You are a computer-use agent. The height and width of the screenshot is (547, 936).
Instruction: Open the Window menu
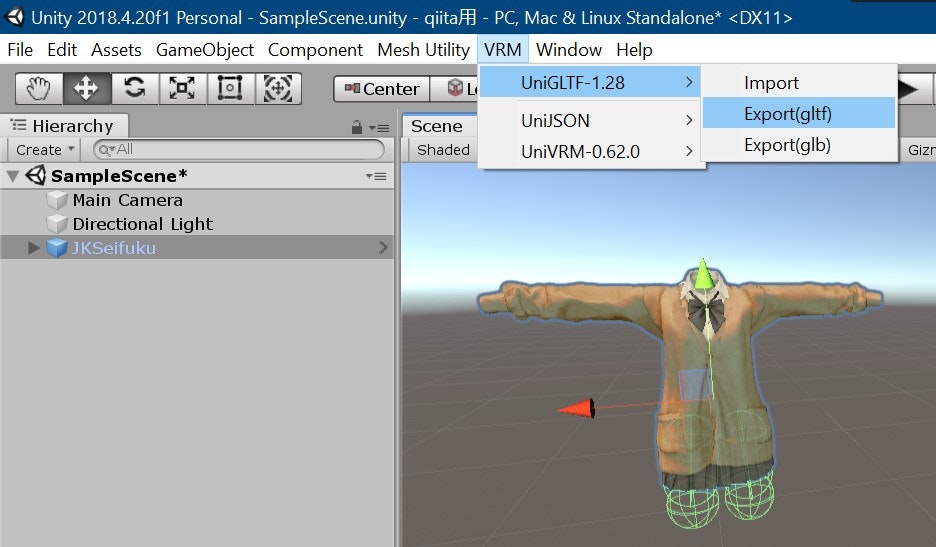[569, 50]
